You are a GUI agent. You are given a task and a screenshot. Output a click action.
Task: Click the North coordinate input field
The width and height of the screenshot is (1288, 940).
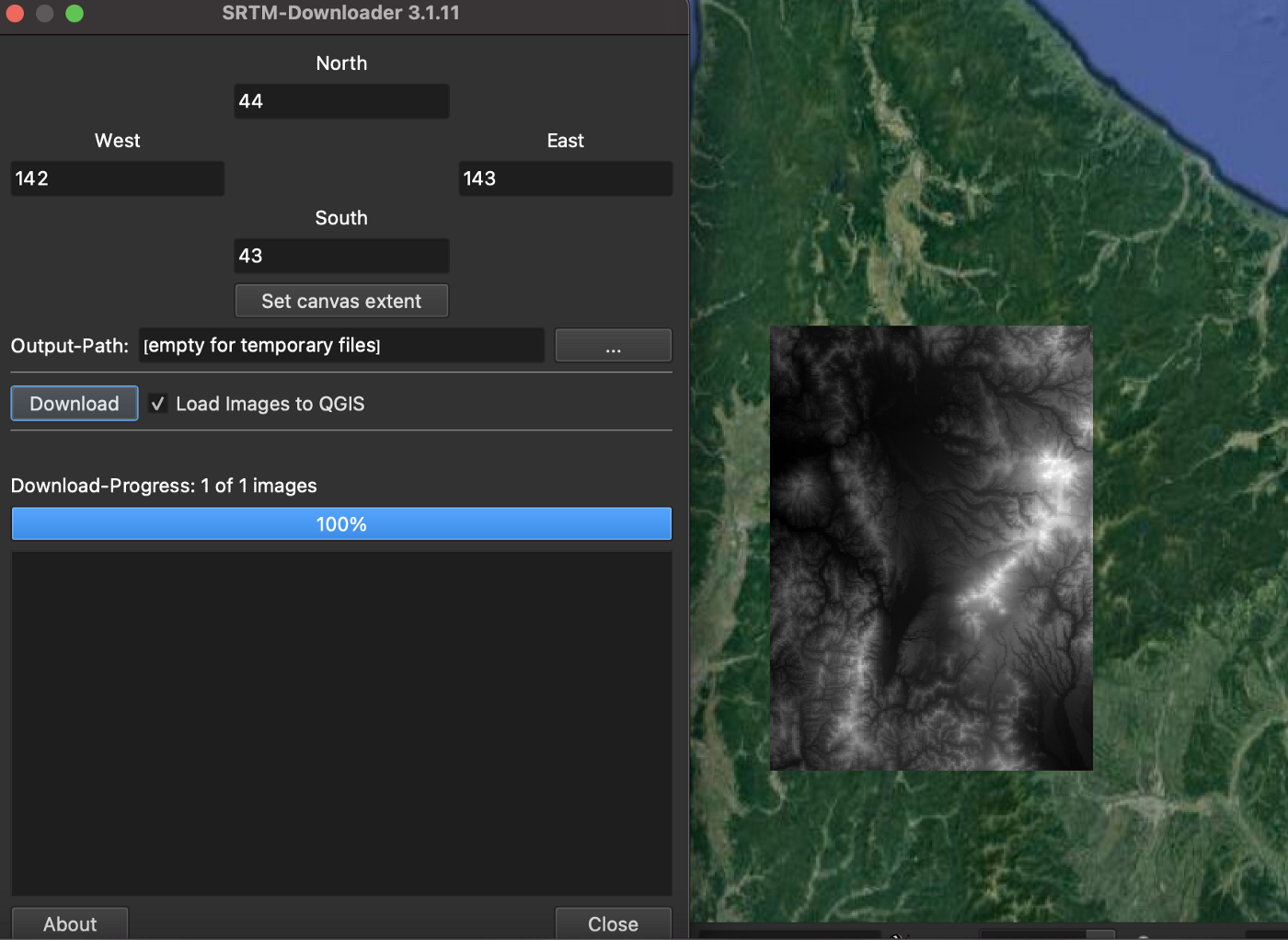pyautogui.click(x=341, y=101)
